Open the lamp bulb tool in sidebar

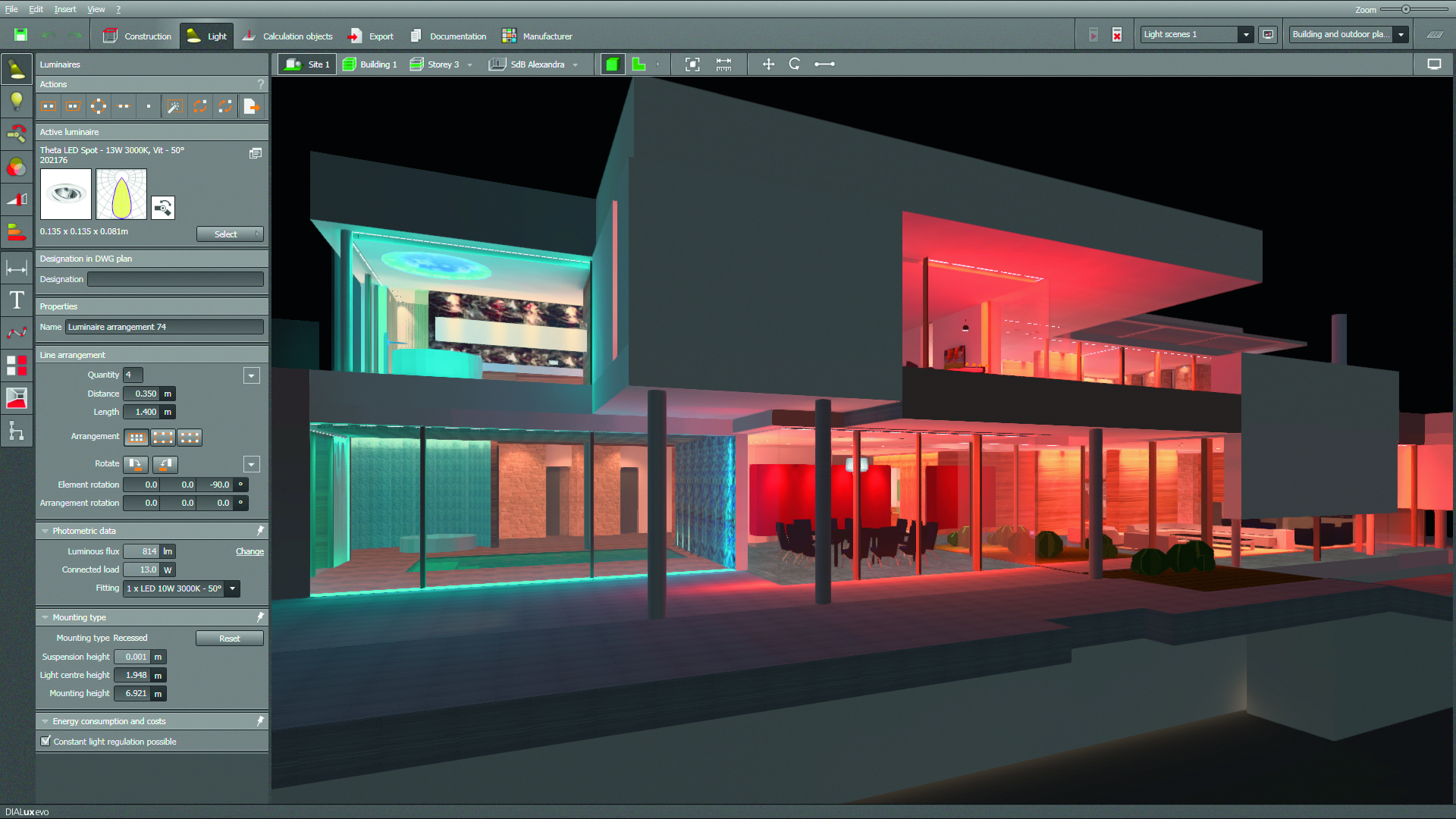click(17, 102)
